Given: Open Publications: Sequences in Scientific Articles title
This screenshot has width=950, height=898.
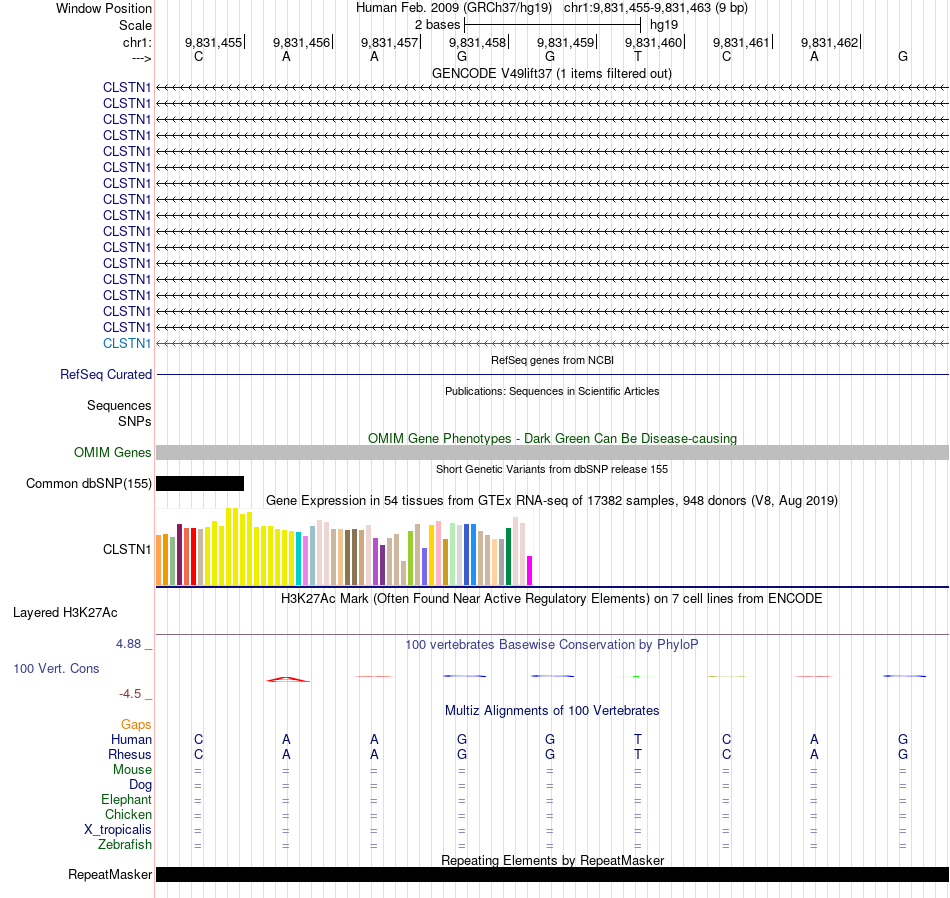Looking at the screenshot, I should [552, 391].
